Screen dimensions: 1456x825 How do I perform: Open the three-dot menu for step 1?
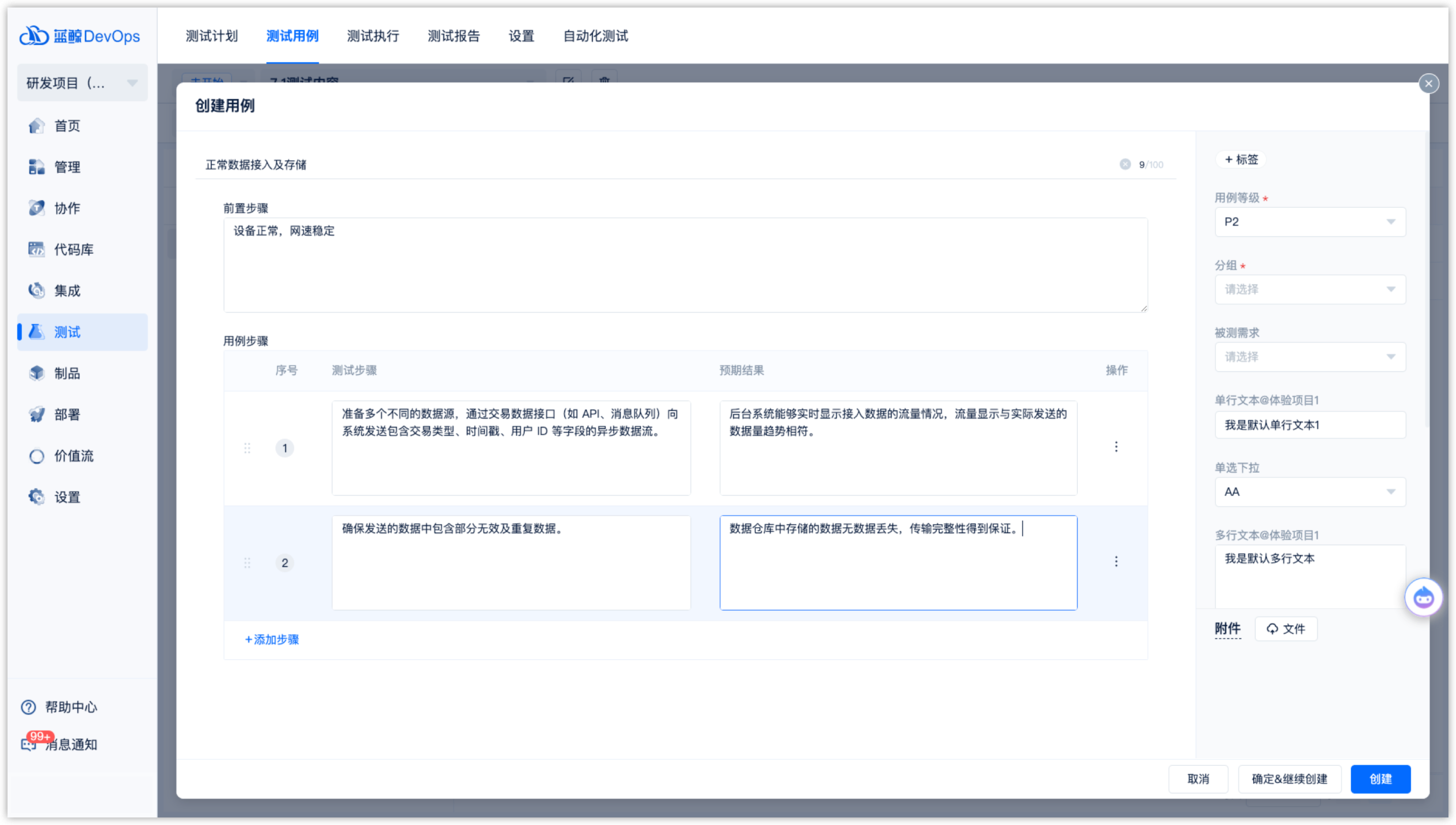point(1116,447)
